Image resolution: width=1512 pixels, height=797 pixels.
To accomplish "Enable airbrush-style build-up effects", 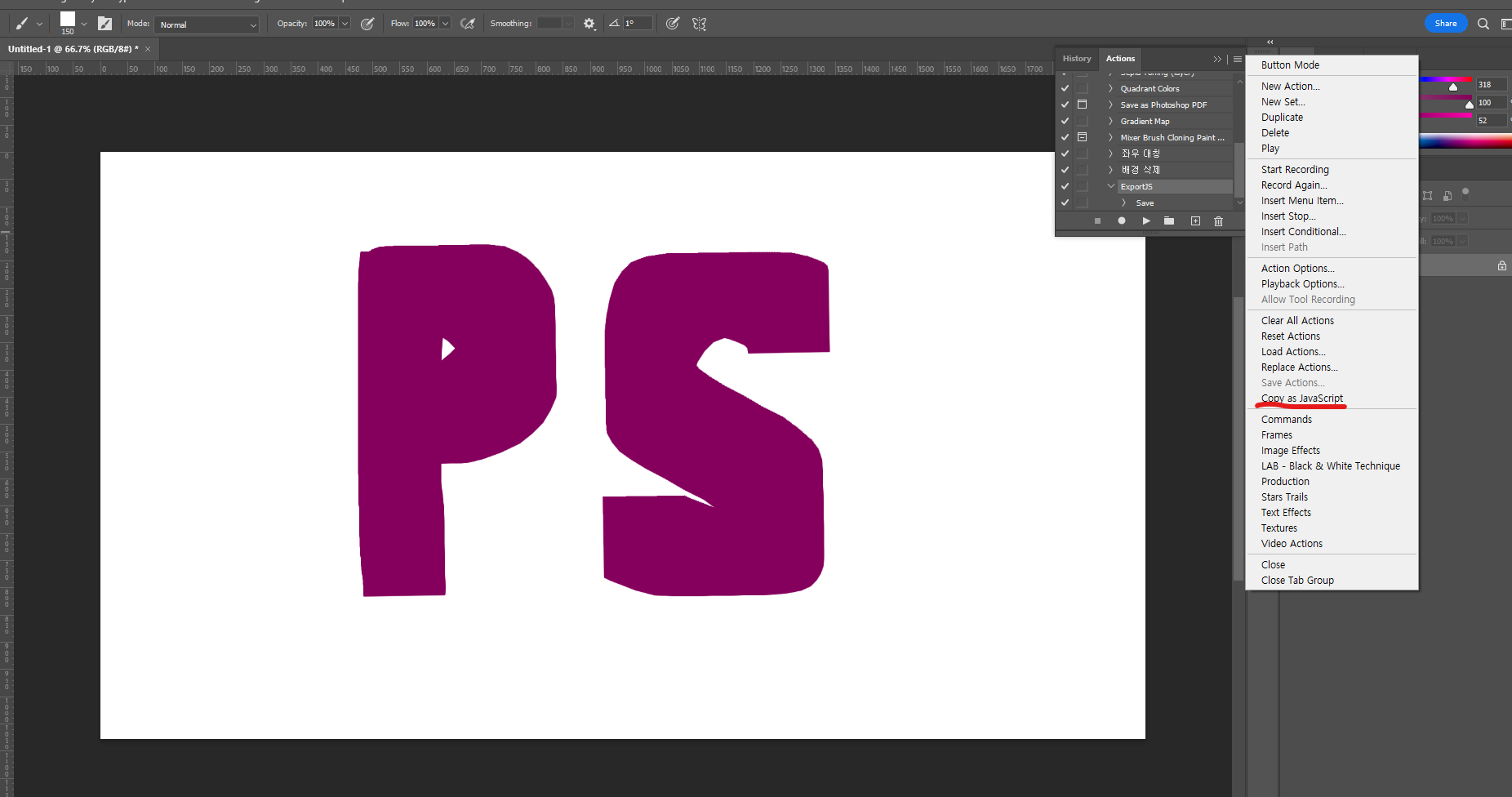I will tap(468, 24).
